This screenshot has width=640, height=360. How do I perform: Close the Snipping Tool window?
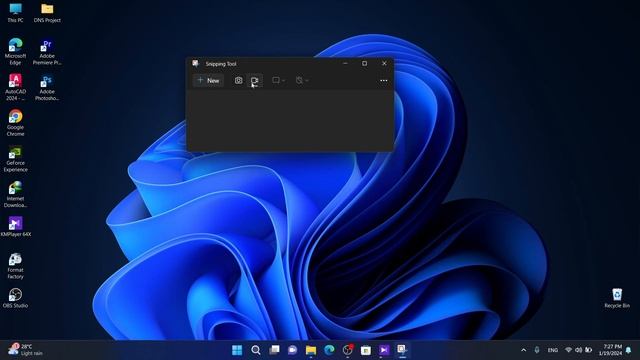(384, 64)
